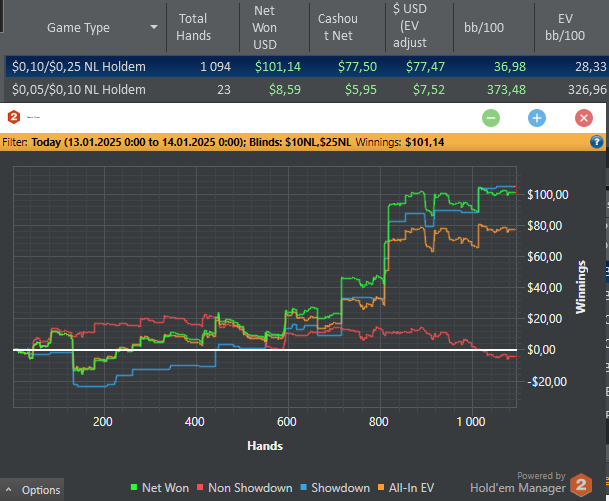Open the Game Type column dropdown arrow

coord(154,27)
